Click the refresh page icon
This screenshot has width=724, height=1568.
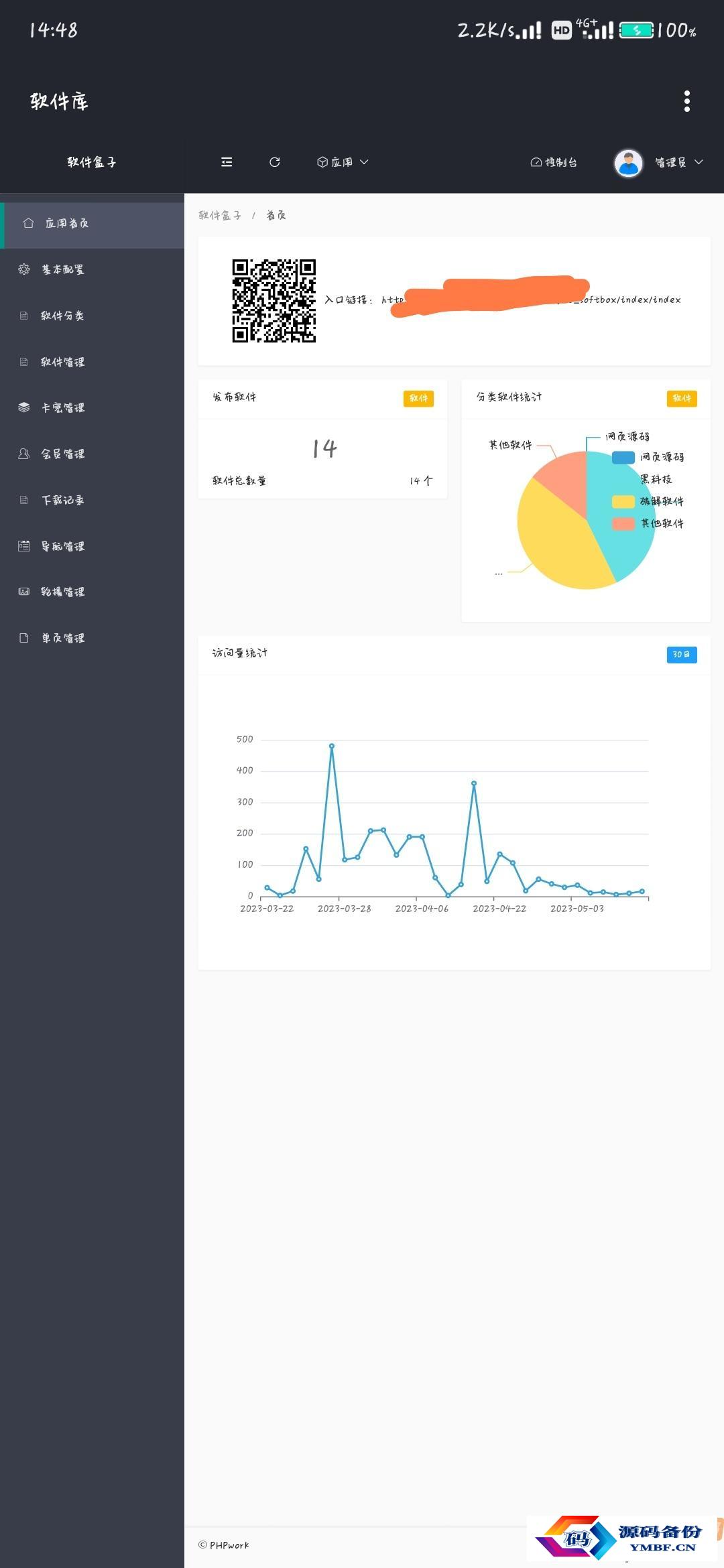(274, 162)
